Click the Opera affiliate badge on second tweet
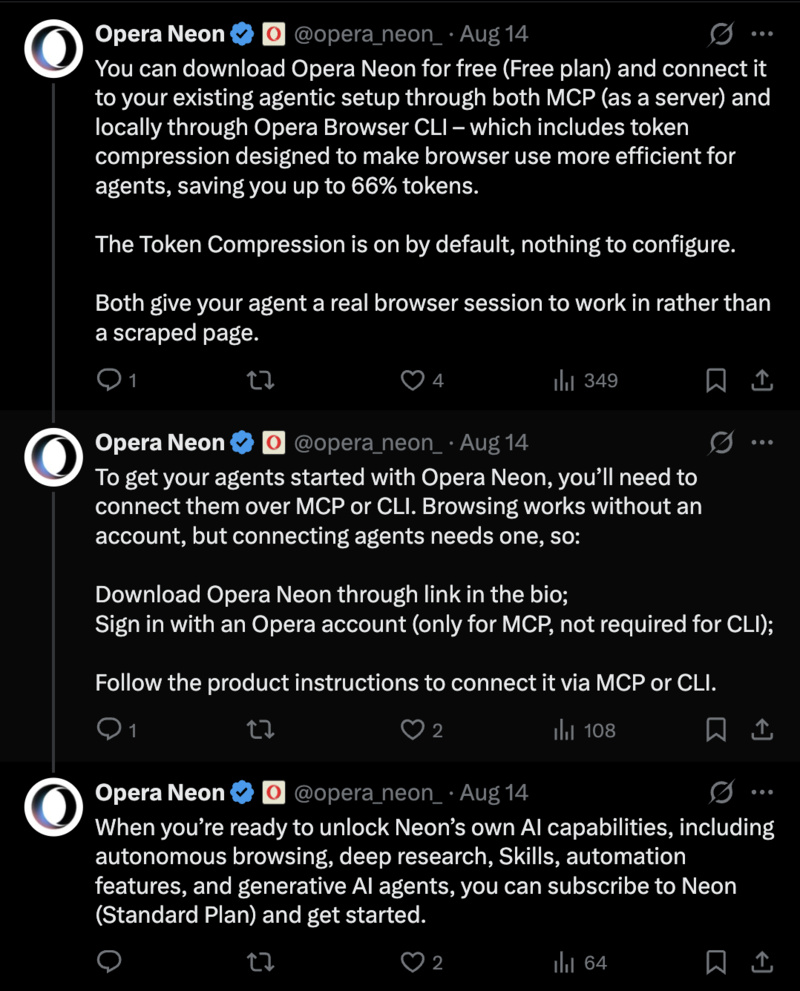 pos(274,442)
